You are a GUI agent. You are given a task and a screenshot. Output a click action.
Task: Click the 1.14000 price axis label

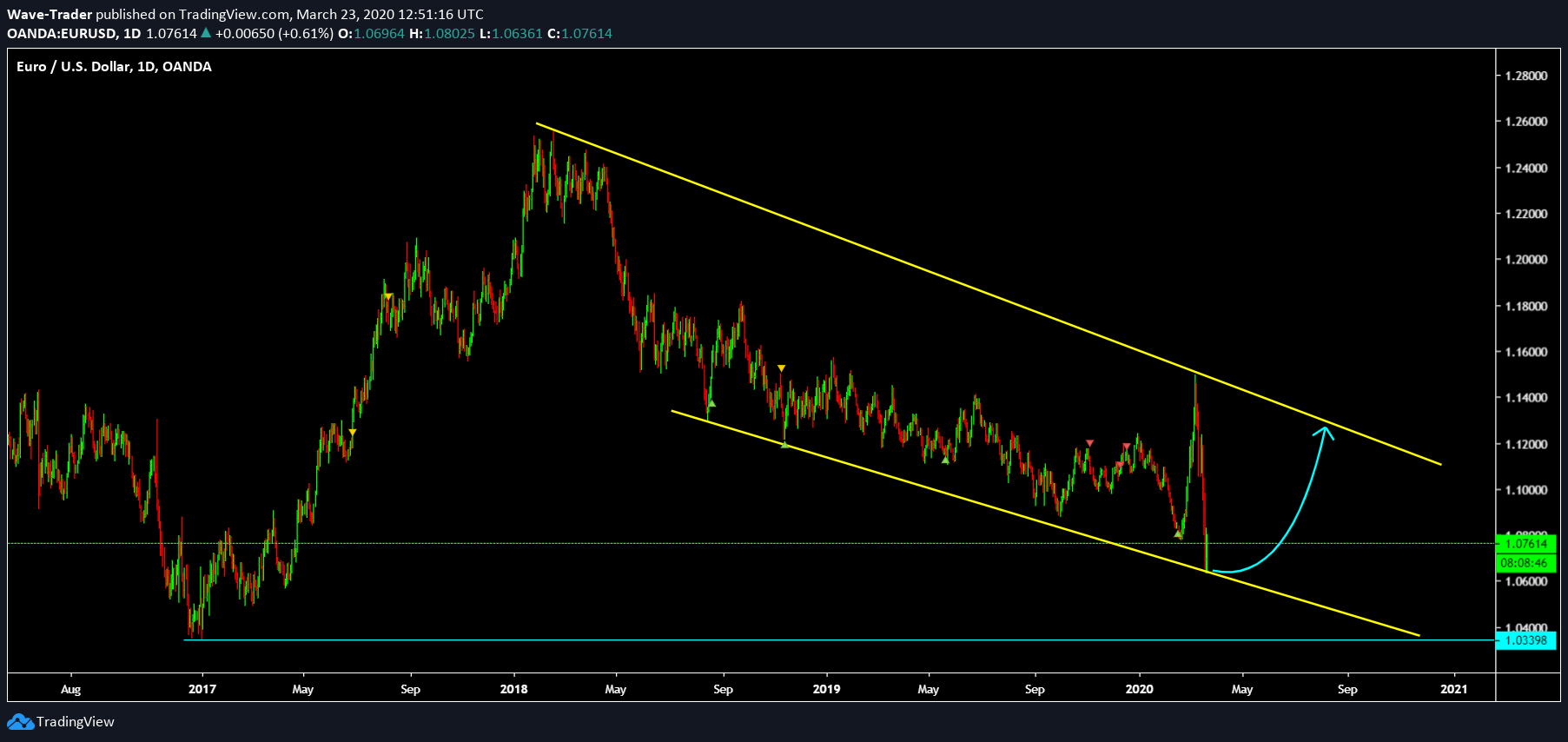[1526, 398]
